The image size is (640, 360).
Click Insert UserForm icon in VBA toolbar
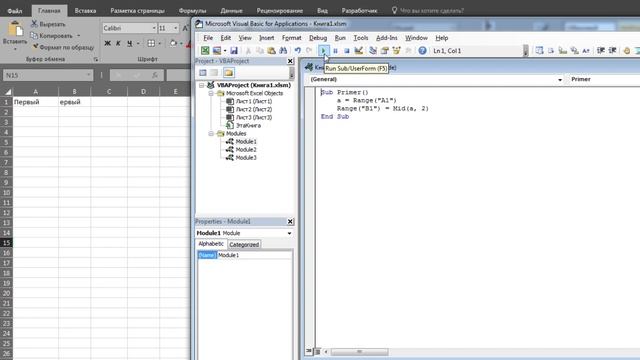click(217, 51)
